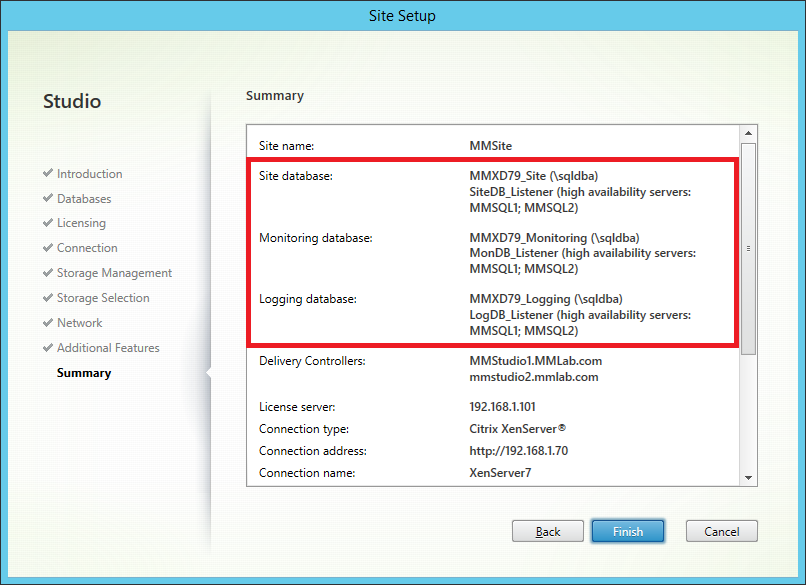
Task: Open the Additional Features step
Action: (108, 348)
